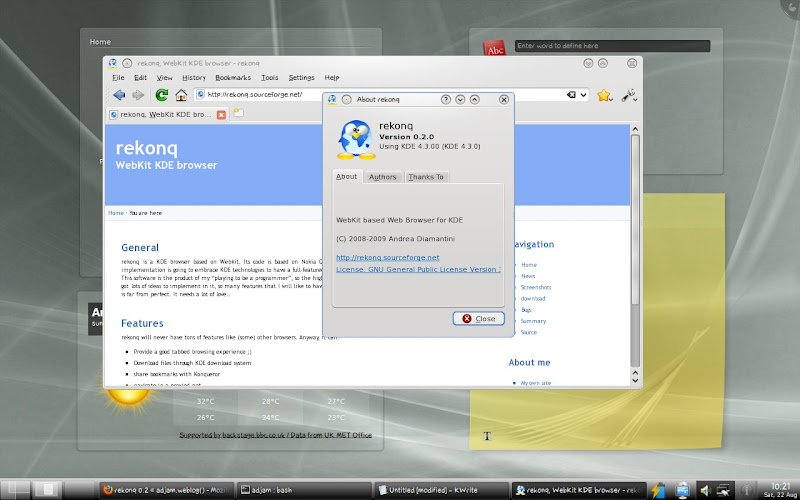The image size is (800, 500).
Task: Open the Screenshots navigation link
Action: tap(536, 287)
